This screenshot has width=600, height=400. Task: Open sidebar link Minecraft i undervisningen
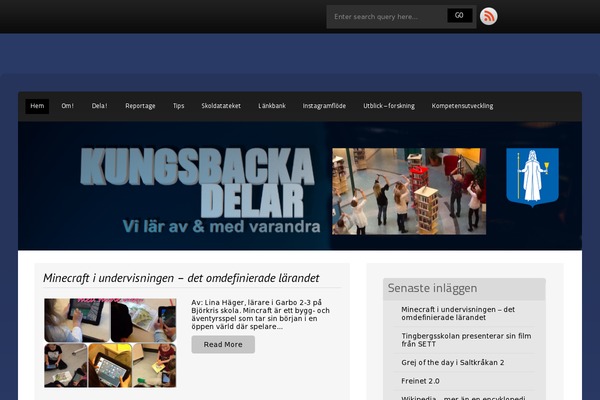click(458, 313)
